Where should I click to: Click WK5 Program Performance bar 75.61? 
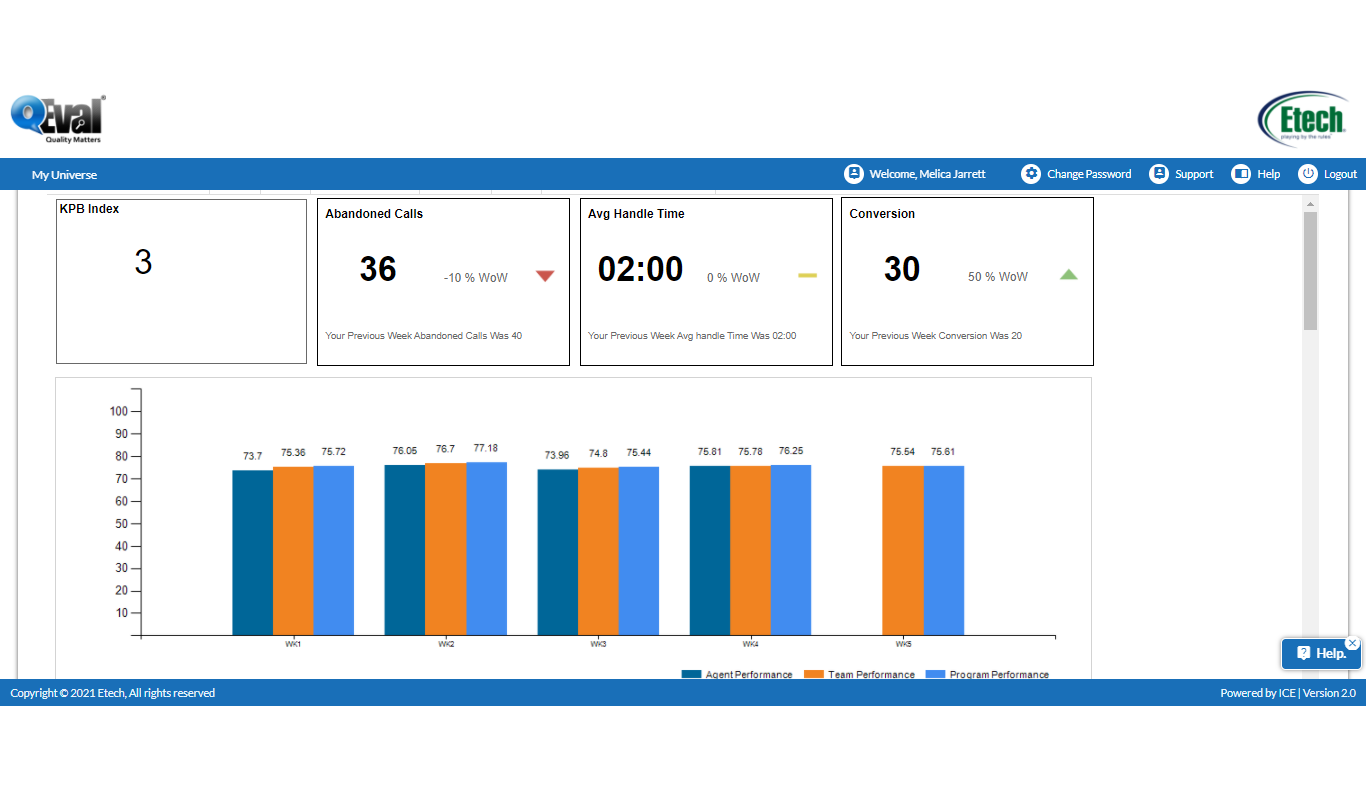[x=943, y=550]
